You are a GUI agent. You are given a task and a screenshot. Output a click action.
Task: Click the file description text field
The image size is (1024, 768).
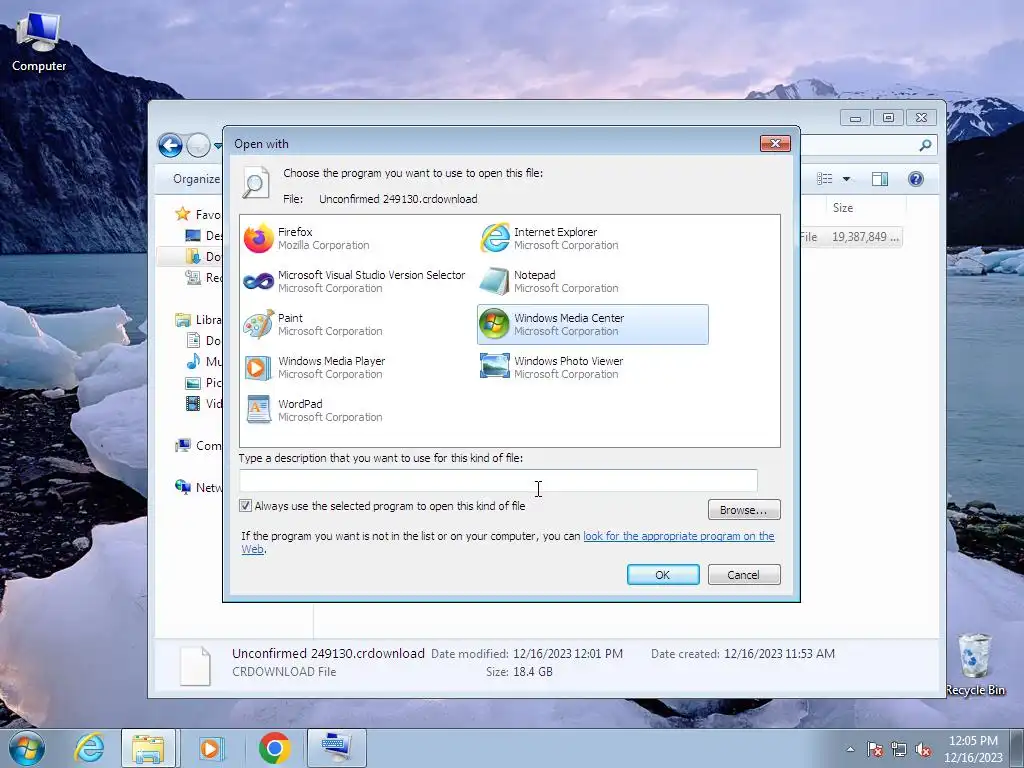tap(498, 481)
